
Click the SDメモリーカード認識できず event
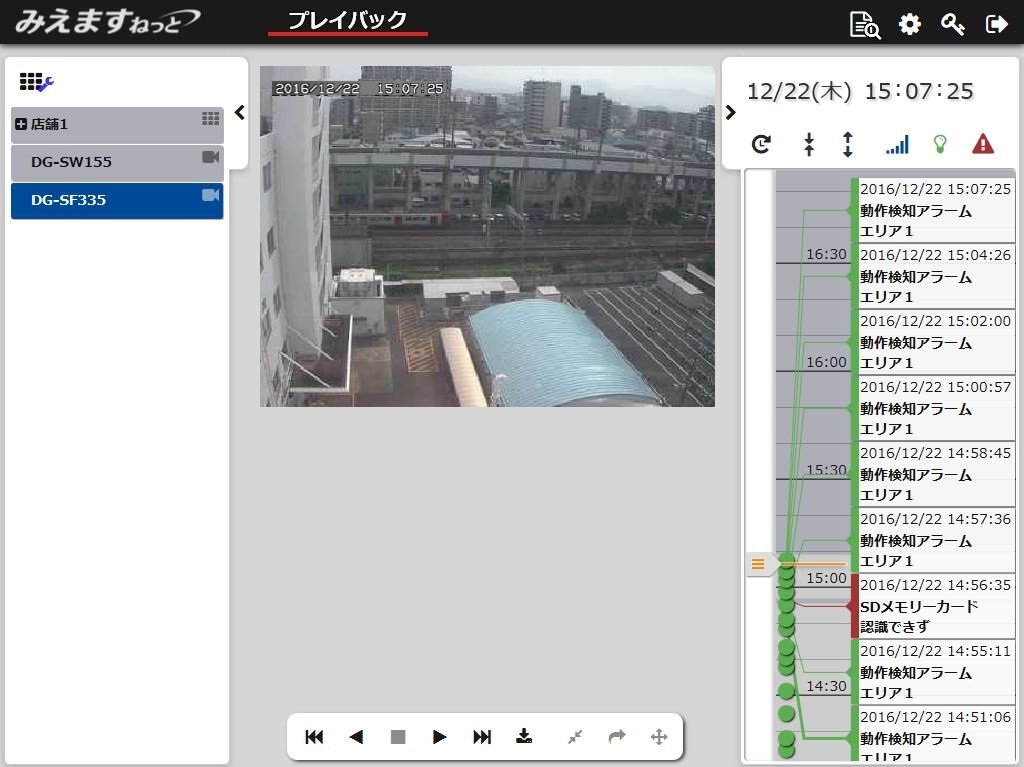(935, 606)
